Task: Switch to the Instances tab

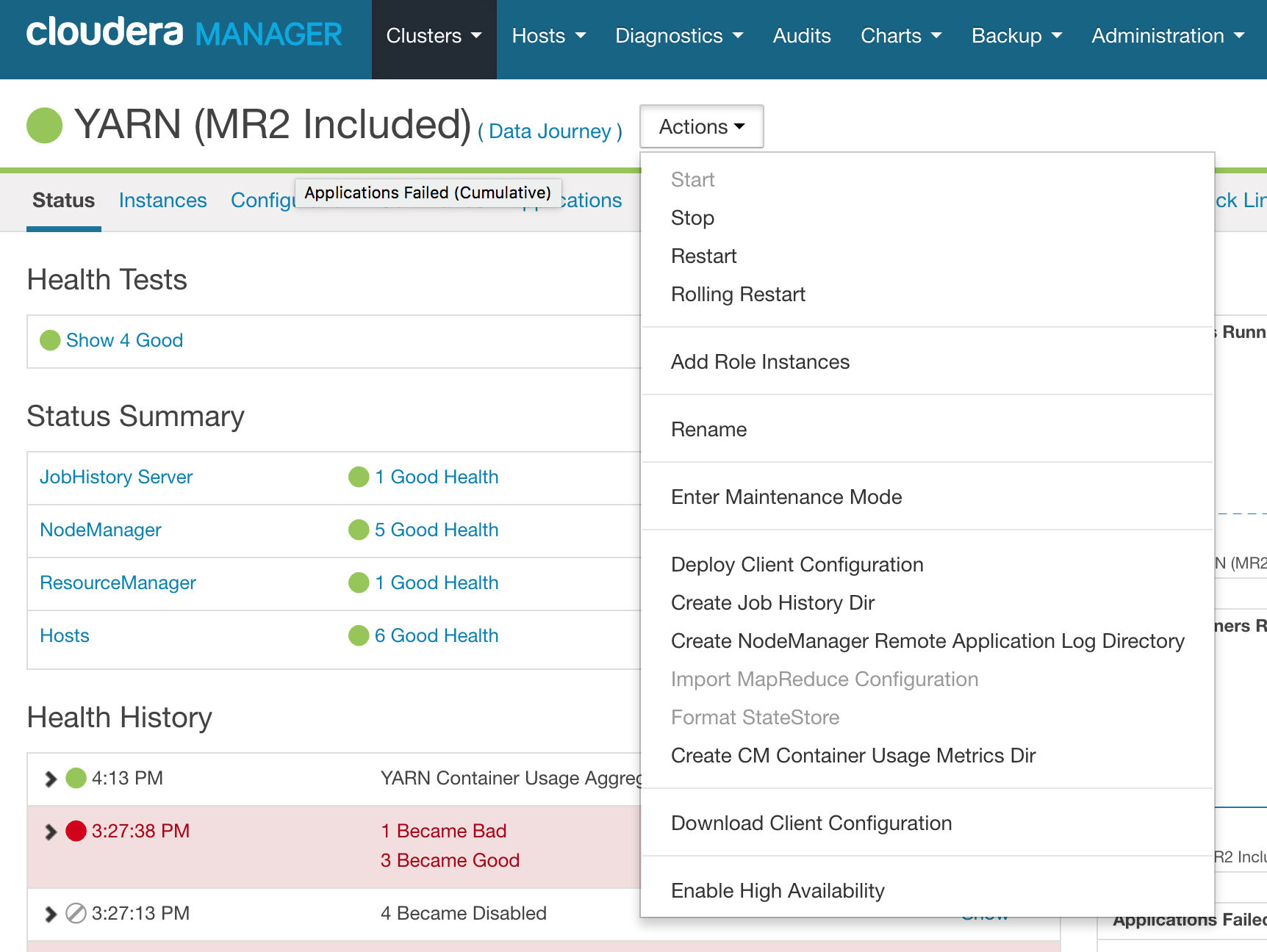Action: pos(162,200)
